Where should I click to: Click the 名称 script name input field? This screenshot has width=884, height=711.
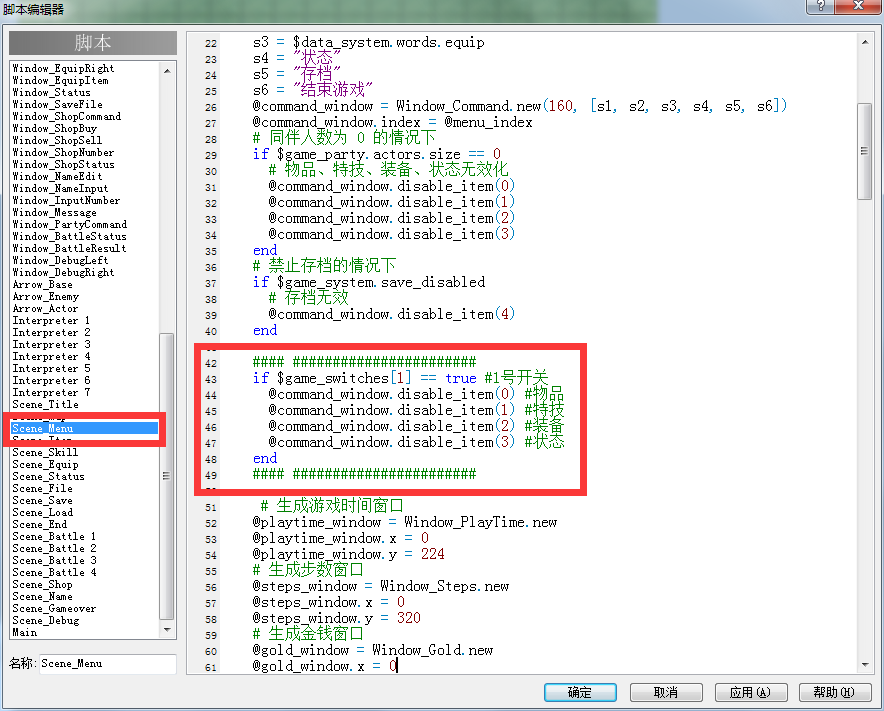(x=107, y=664)
